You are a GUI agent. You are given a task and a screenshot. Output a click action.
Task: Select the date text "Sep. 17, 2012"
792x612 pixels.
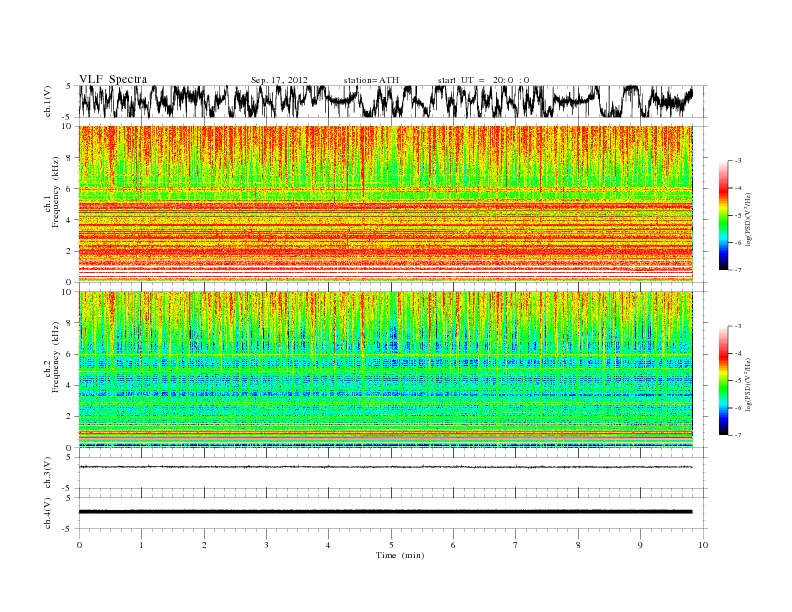[x=279, y=80]
